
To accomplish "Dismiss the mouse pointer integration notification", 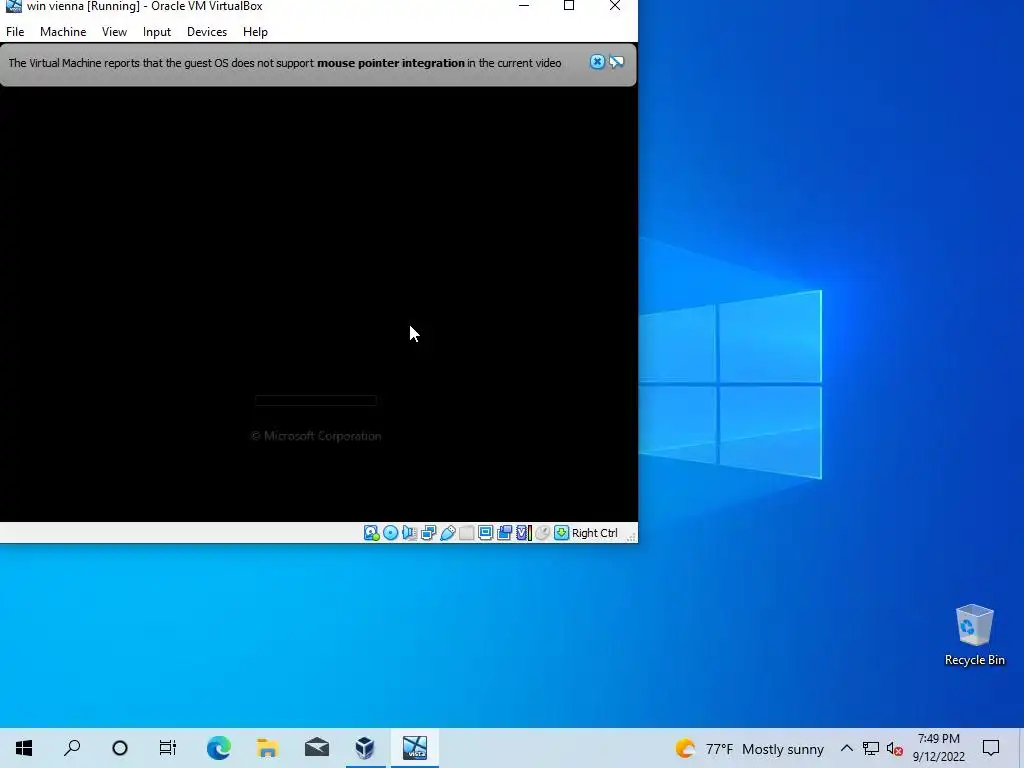I will 597,62.
